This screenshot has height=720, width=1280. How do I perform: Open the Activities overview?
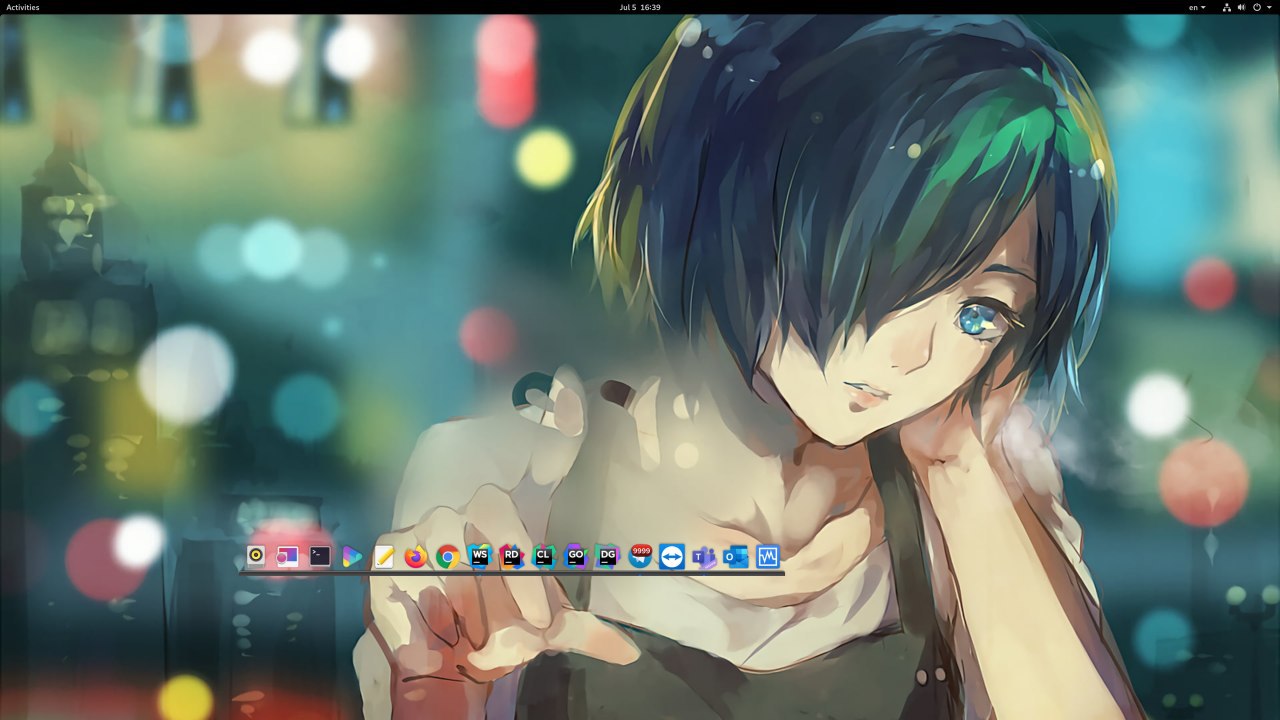click(x=23, y=7)
